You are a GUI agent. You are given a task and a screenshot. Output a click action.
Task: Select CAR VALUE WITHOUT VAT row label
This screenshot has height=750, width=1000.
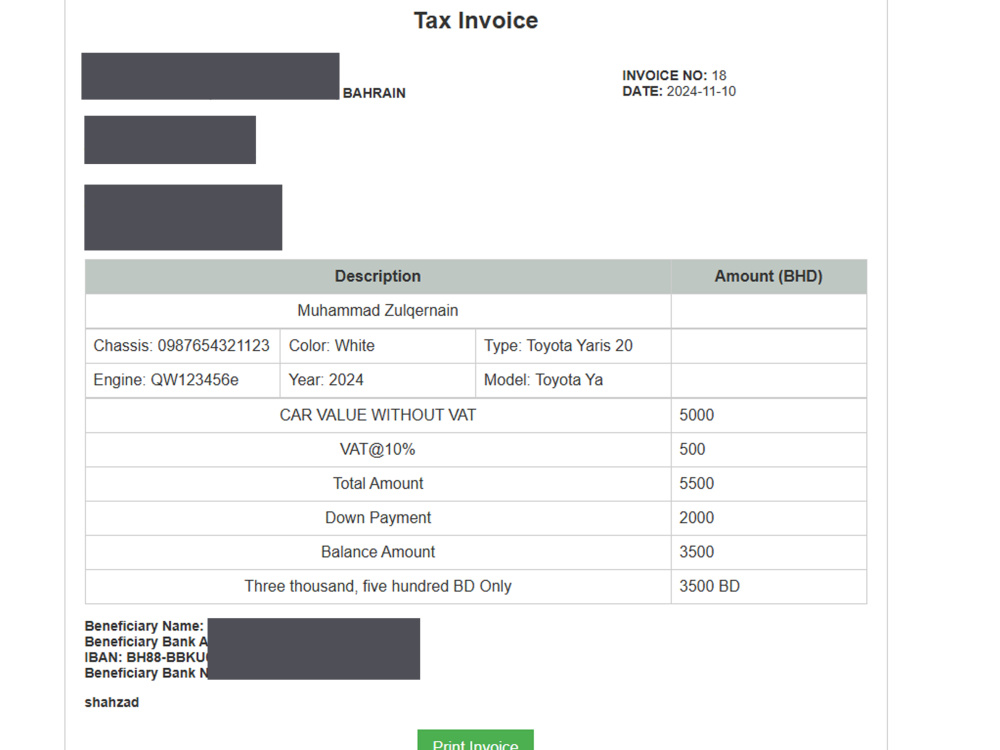tap(378, 415)
